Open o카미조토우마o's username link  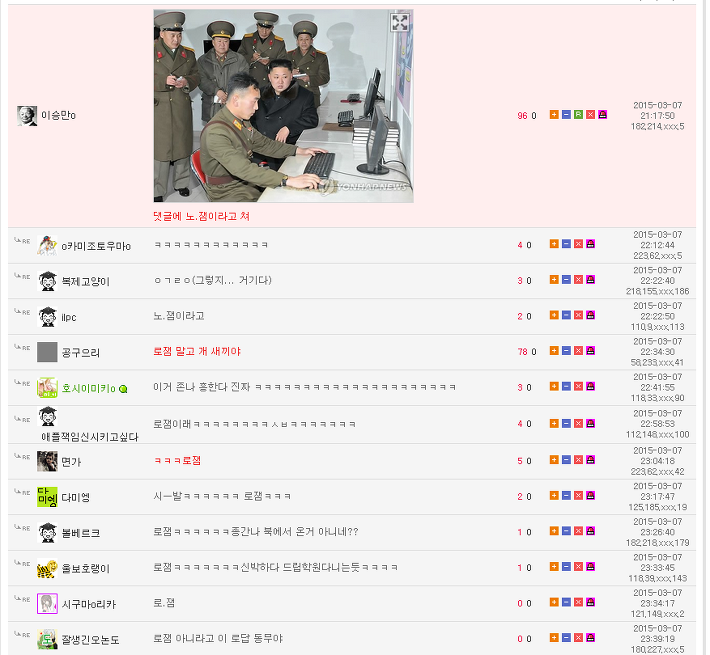click(x=96, y=246)
